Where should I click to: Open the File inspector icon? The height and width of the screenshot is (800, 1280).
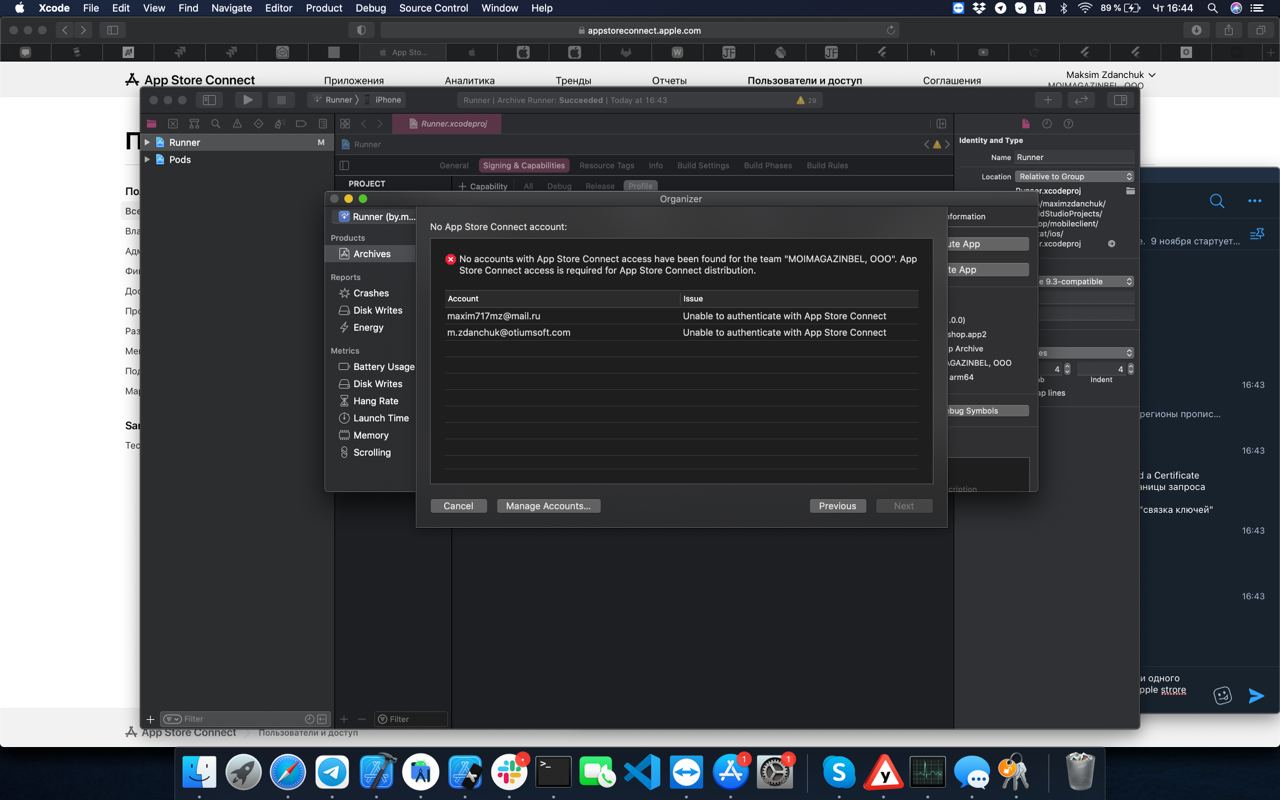[1026, 124]
